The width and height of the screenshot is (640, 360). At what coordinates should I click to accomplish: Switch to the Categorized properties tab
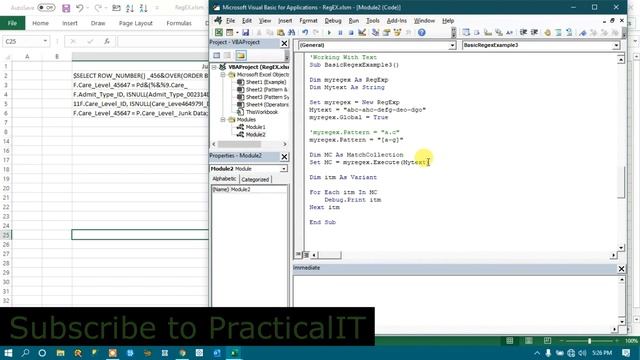pyautogui.click(x=255, y=179)
